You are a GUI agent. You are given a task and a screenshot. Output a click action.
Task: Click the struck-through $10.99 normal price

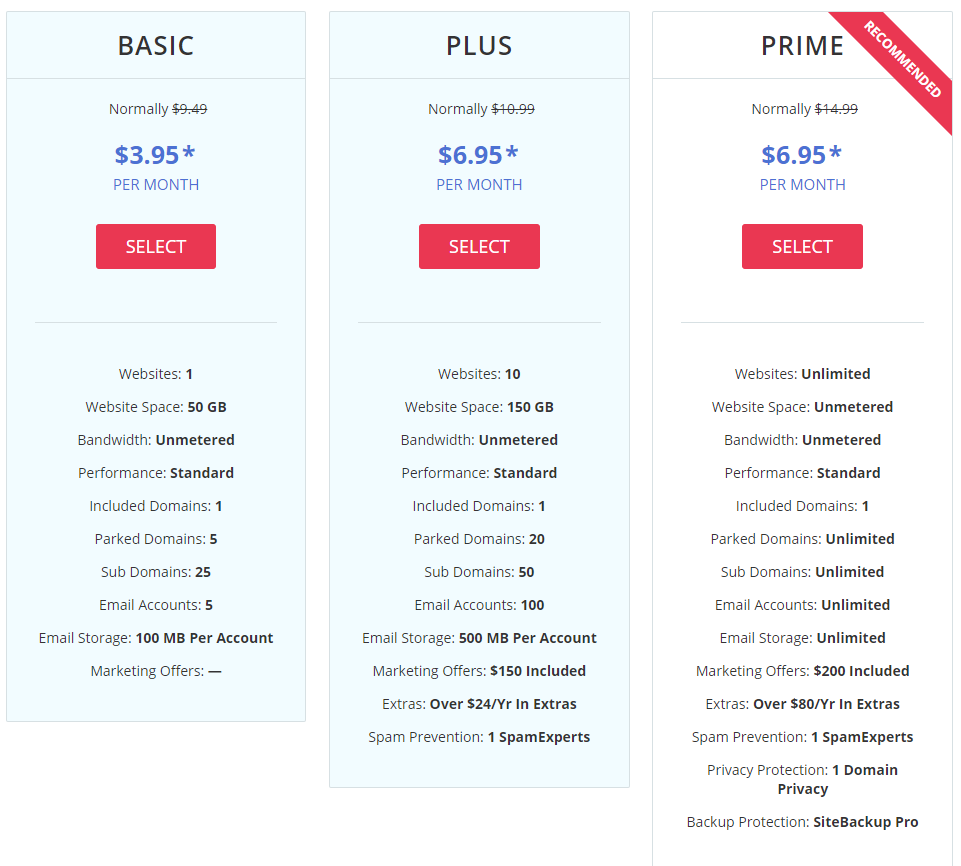(513, 109)
